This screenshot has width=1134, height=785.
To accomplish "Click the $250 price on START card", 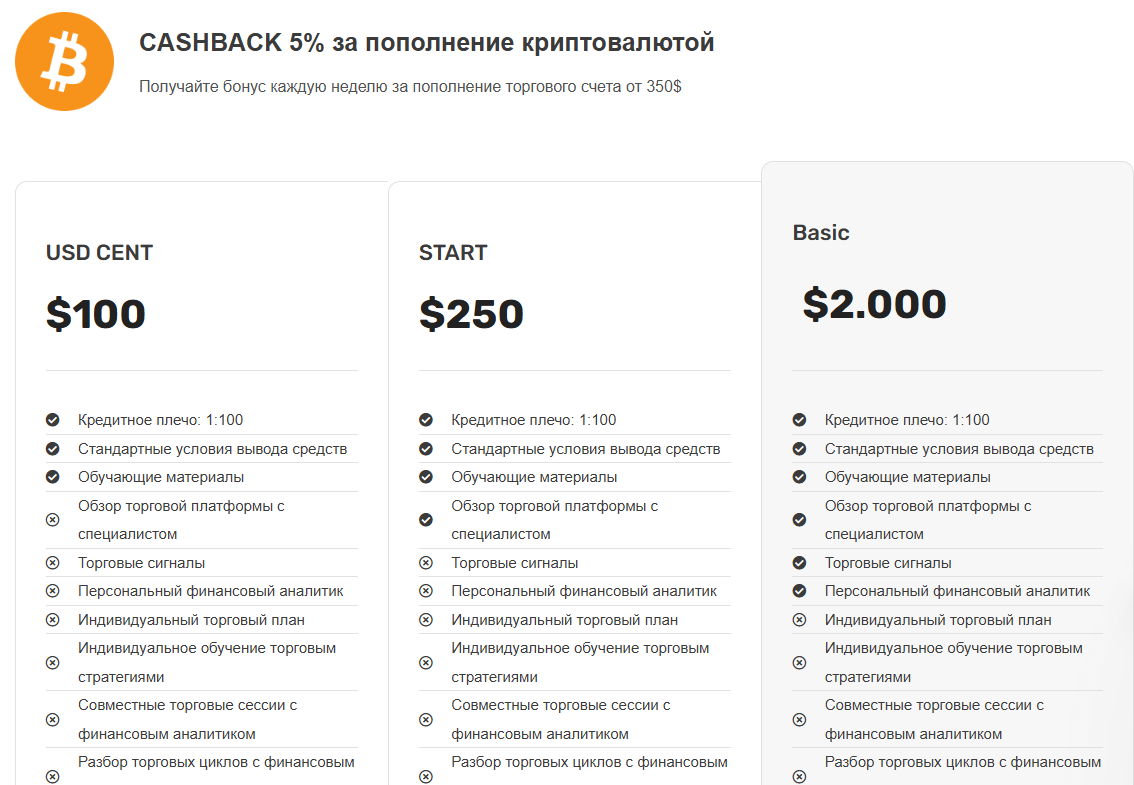I will pyautogui.click(x=471, y=314).
